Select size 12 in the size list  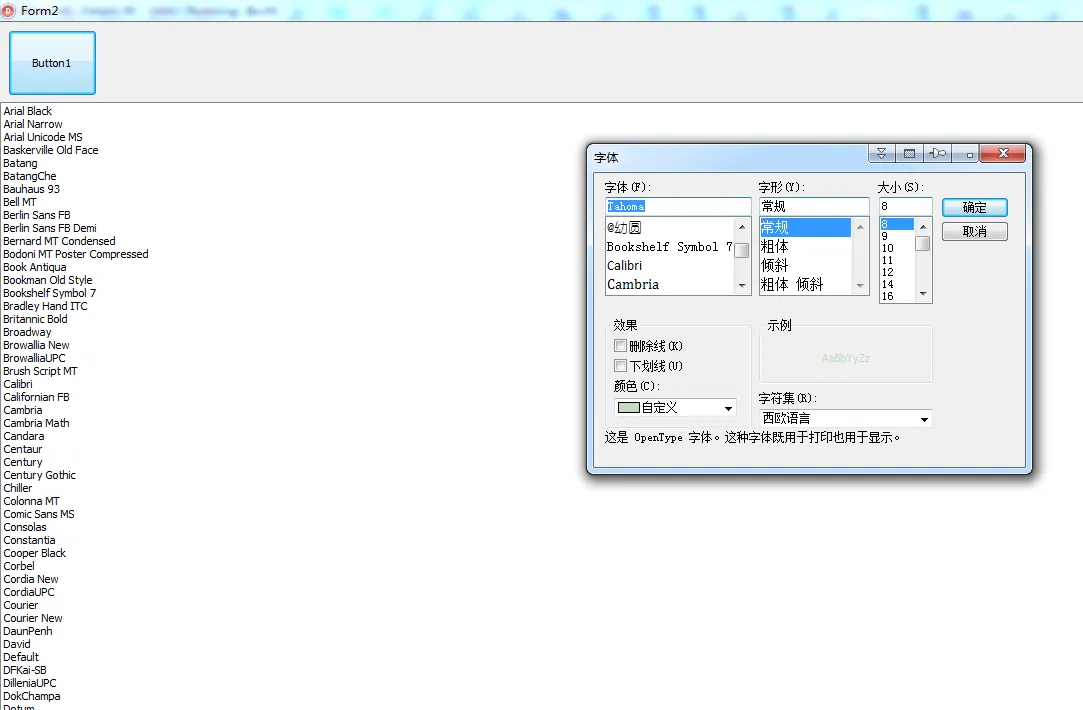(x=897, y=272)
